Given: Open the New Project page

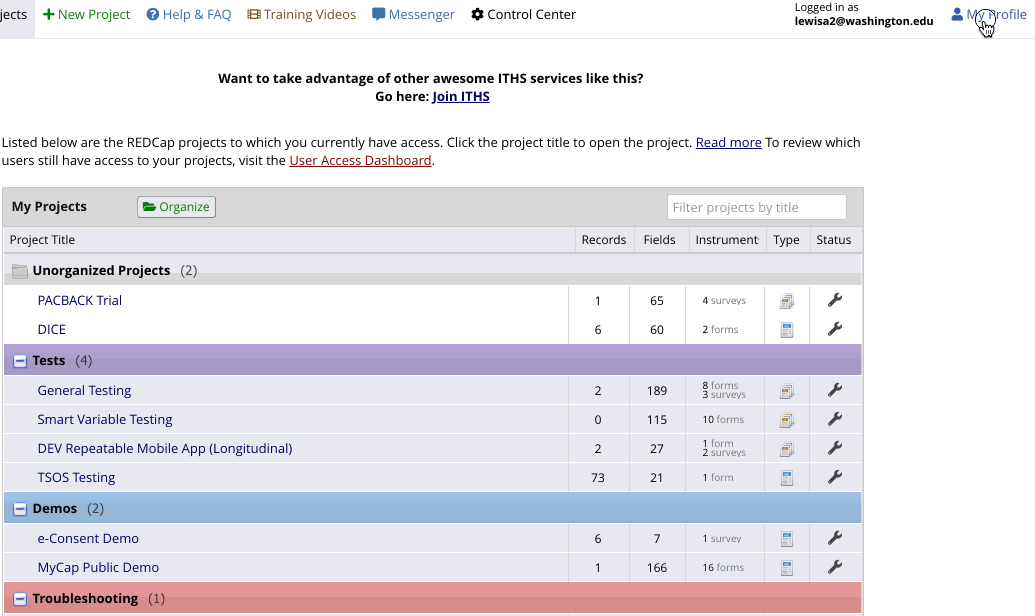Looking at the screenshot, I should [86, 15].
